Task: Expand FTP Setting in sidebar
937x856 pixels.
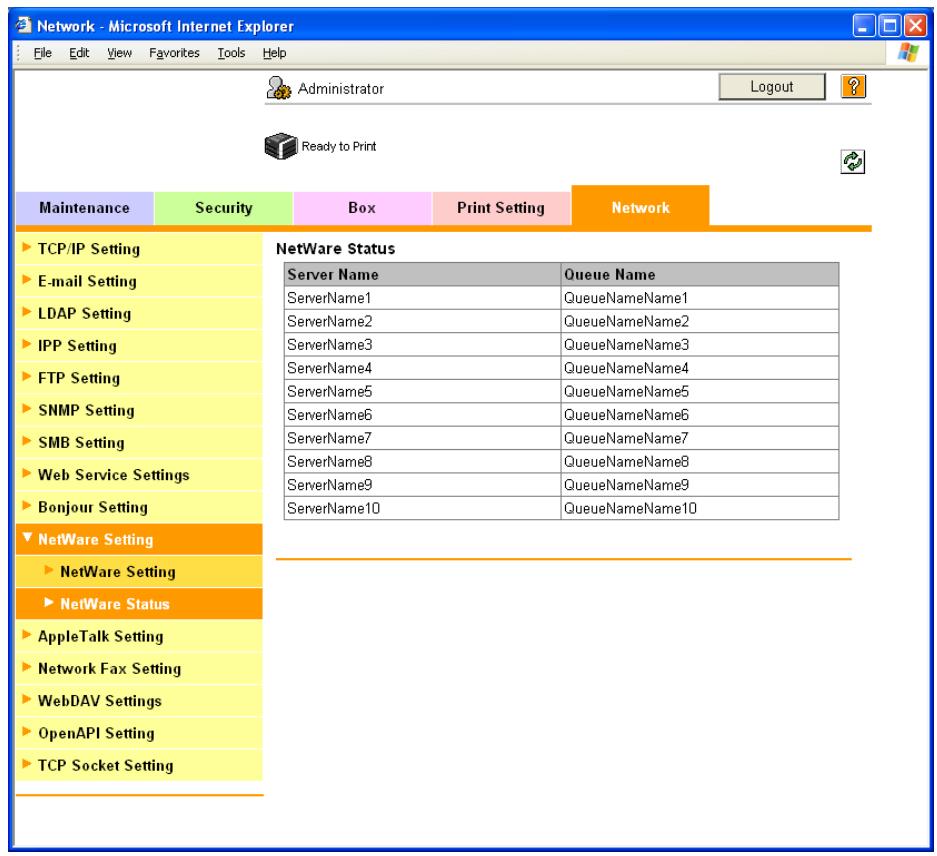Action: tap(139, 378)
